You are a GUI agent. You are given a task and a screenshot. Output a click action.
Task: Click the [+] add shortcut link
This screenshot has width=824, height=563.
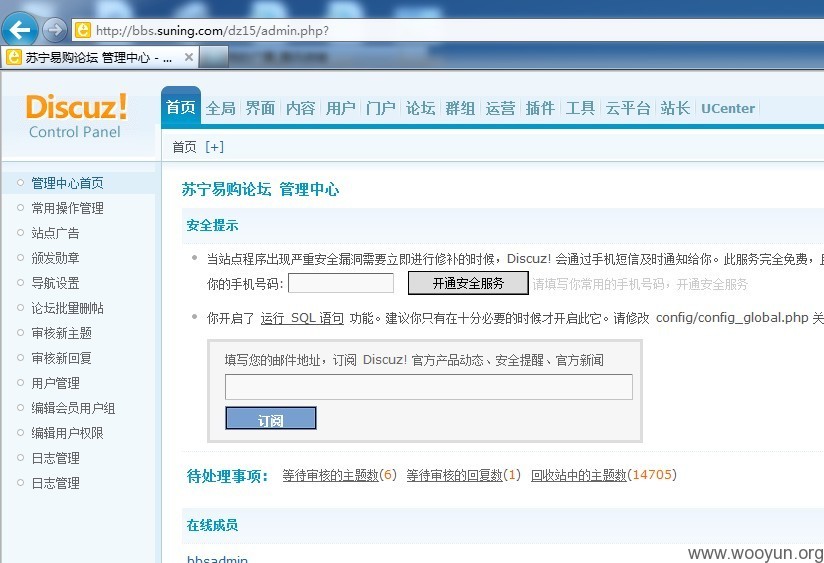click(214, 147)
